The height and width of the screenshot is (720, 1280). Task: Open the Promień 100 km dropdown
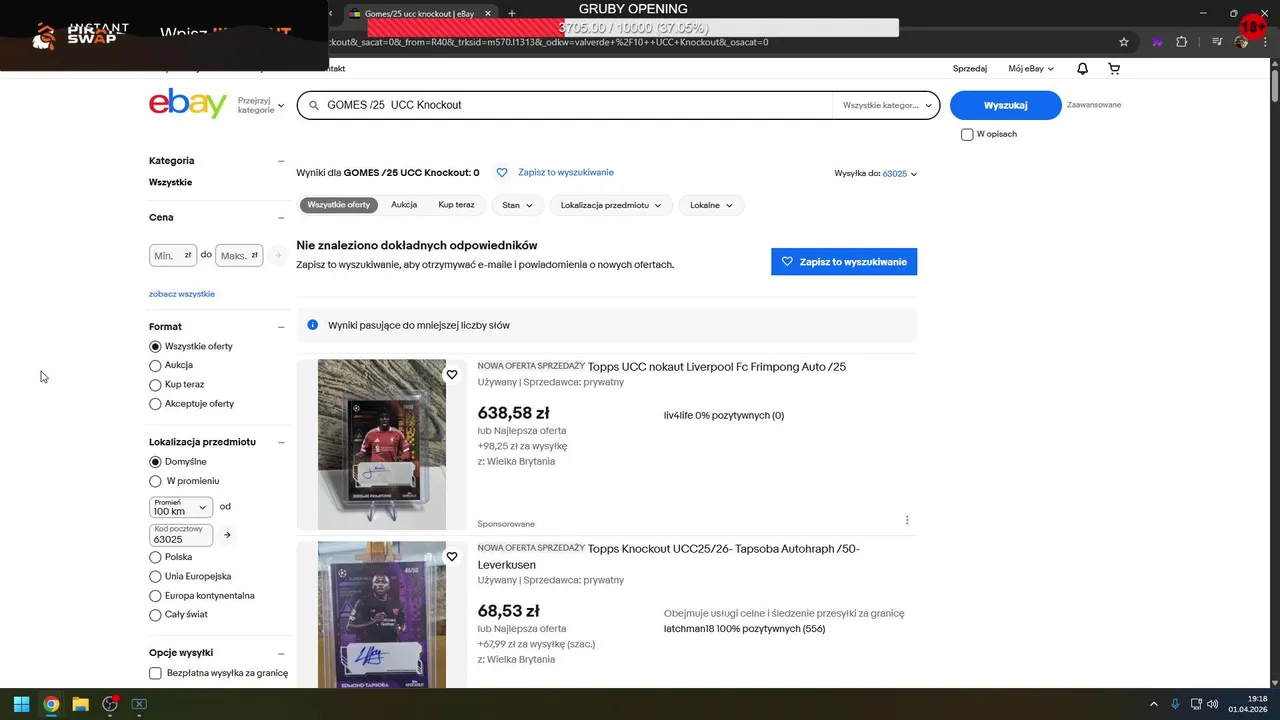click(x=181, y=507)
